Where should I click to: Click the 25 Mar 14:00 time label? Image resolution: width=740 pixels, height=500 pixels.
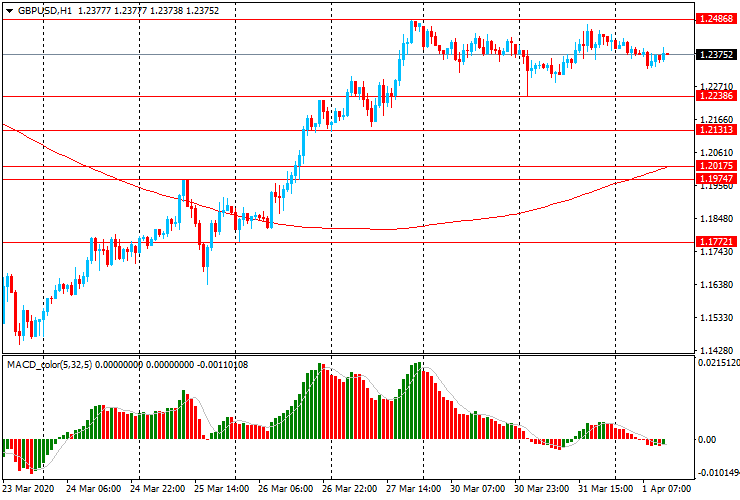[222, 490]
